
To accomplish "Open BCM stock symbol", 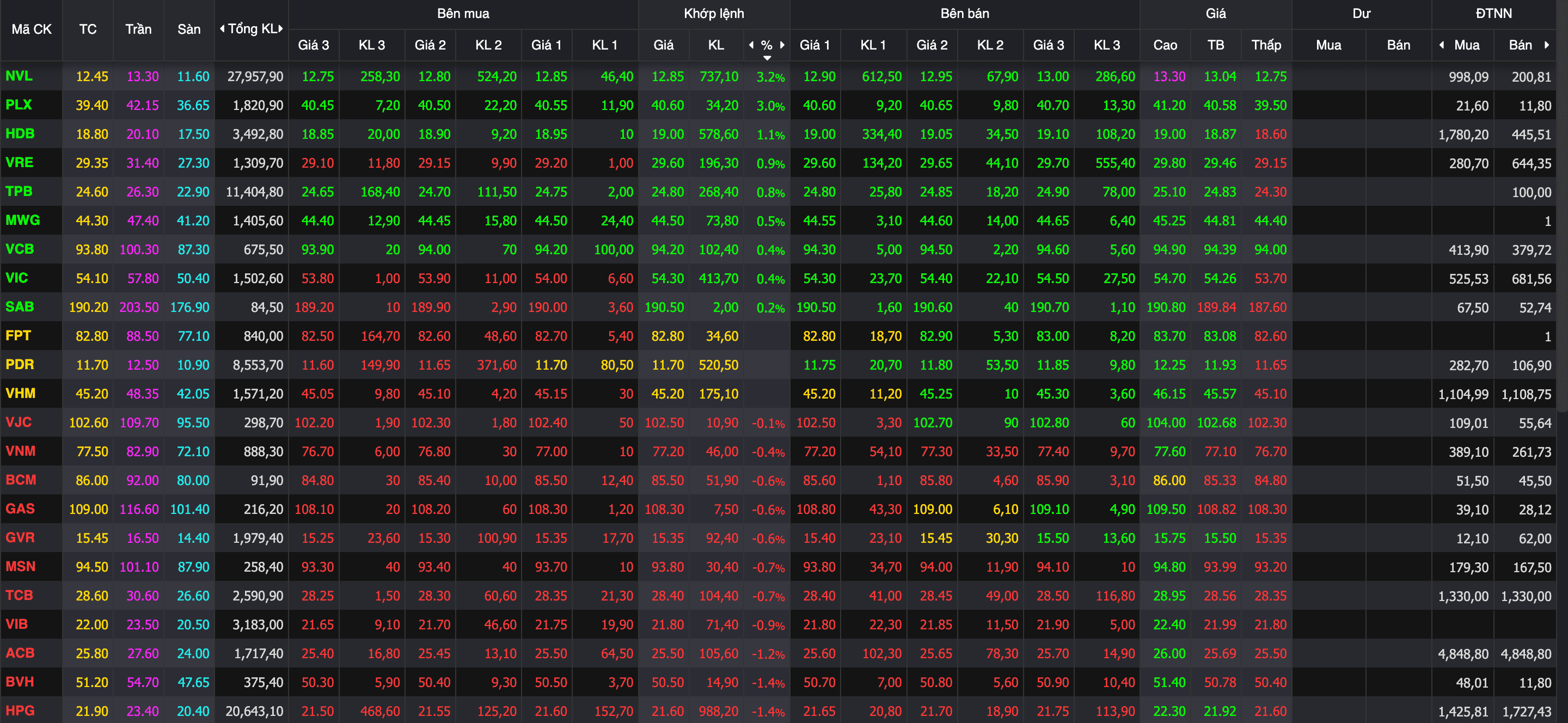I will (x=21, y=480).
